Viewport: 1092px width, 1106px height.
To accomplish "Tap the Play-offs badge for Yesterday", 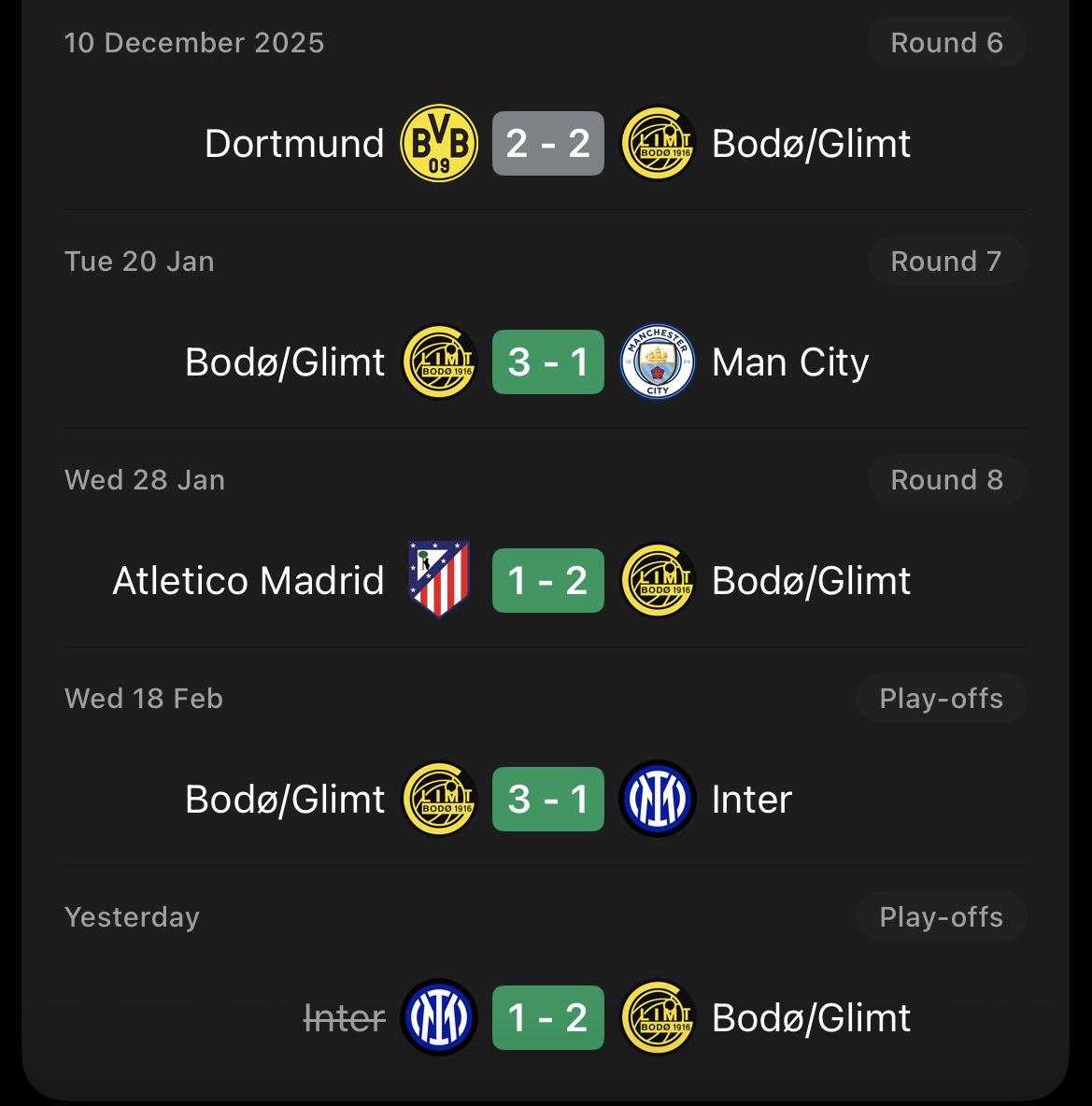I will 941,917.
